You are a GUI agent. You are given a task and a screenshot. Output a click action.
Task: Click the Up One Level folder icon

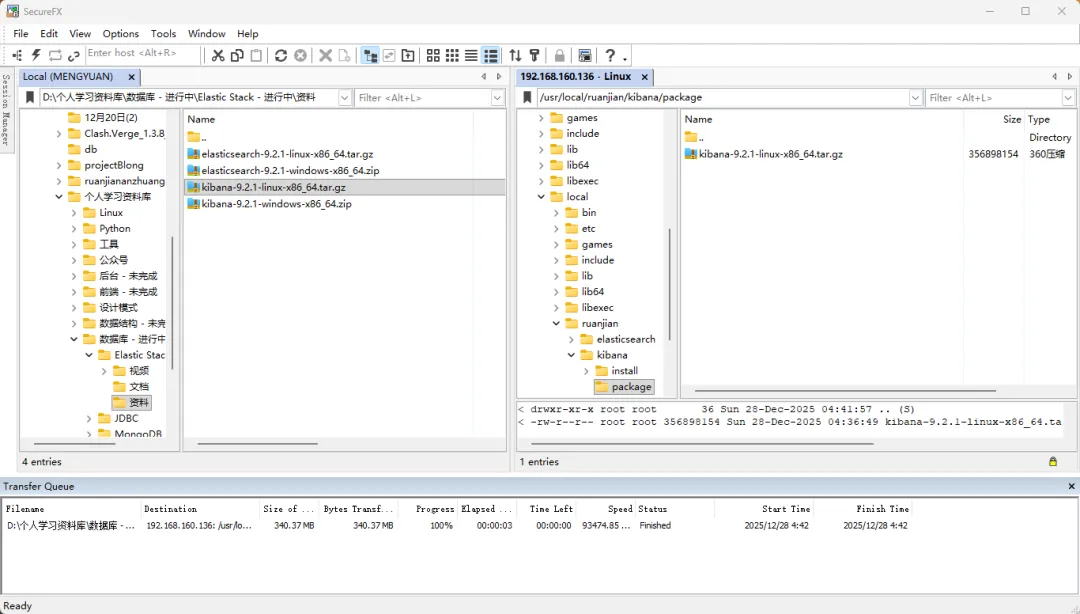pos(408,55)
